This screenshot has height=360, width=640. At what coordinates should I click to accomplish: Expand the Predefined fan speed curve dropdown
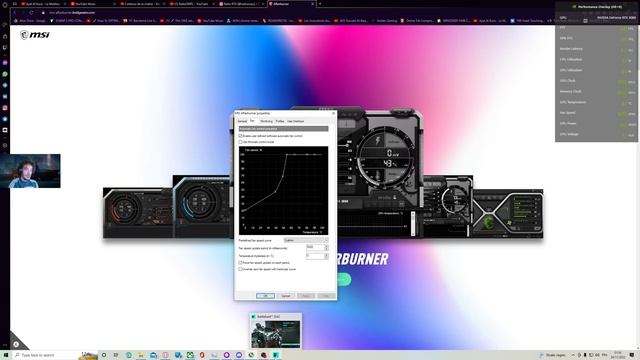click(306, 240)
